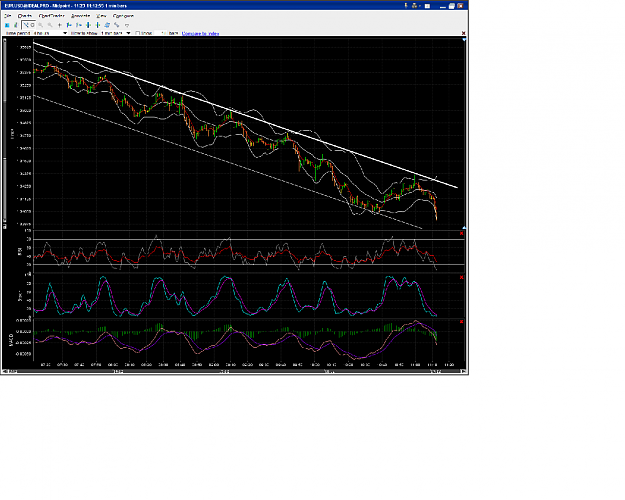Open the Charts menu
This screenshot has height=500, width=625.
pos(25,16)
